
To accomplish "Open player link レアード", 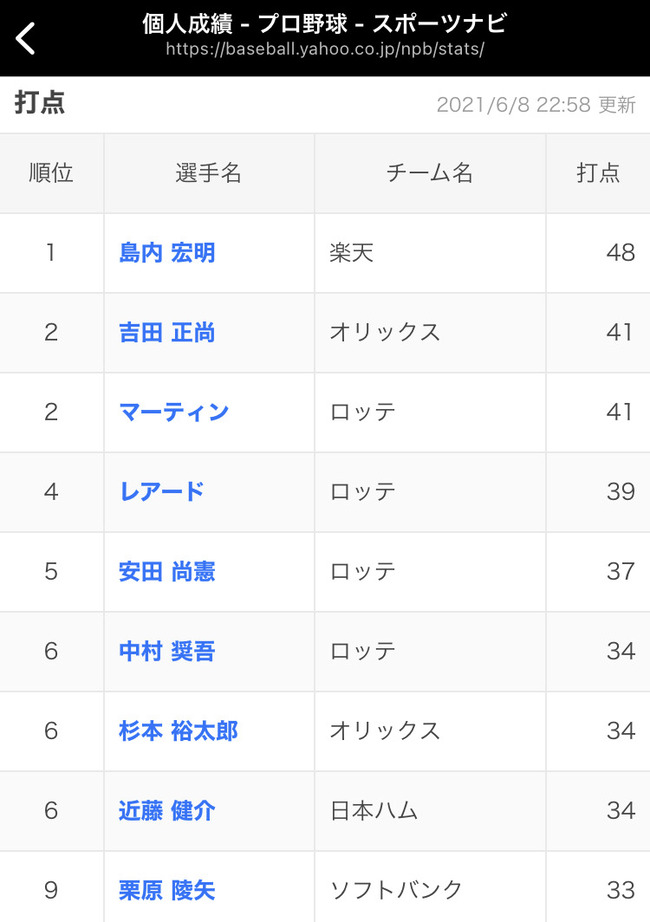I will [x=162, y=492].
